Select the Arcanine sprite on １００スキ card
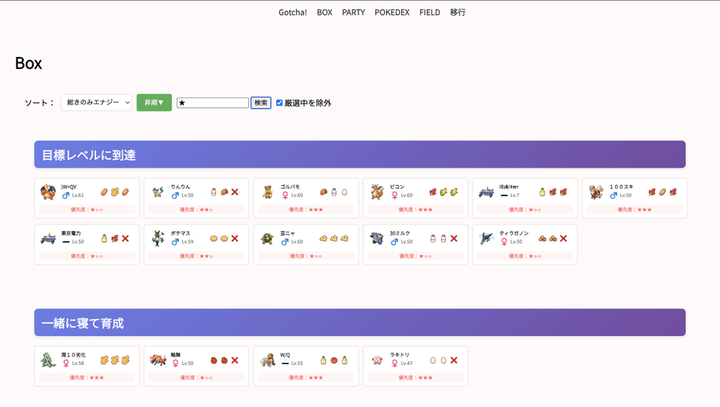720x407 pixels. [596, 192]
